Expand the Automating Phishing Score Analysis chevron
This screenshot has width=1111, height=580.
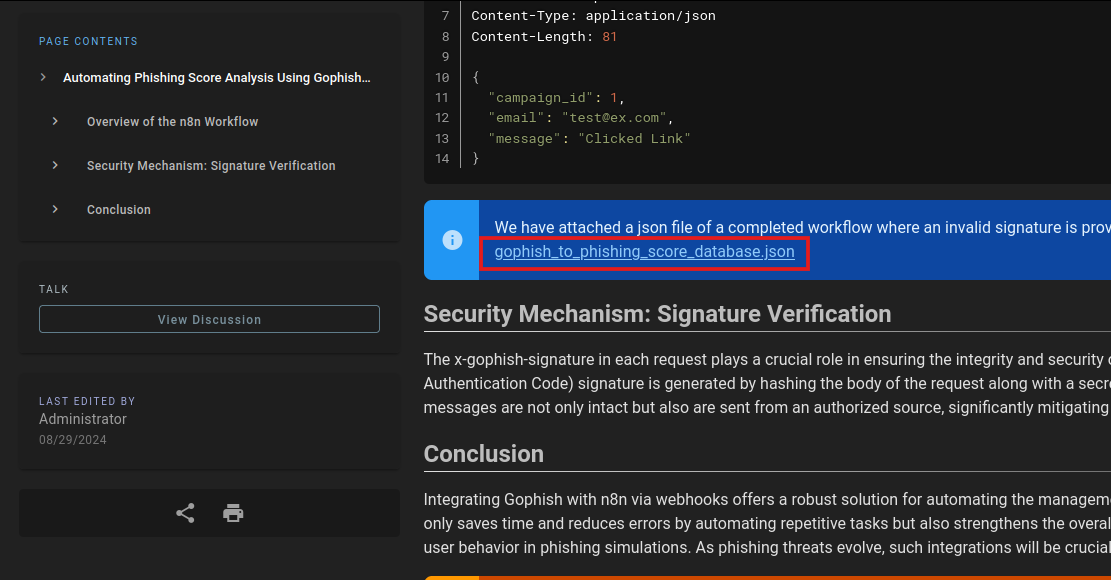[43, 78]
